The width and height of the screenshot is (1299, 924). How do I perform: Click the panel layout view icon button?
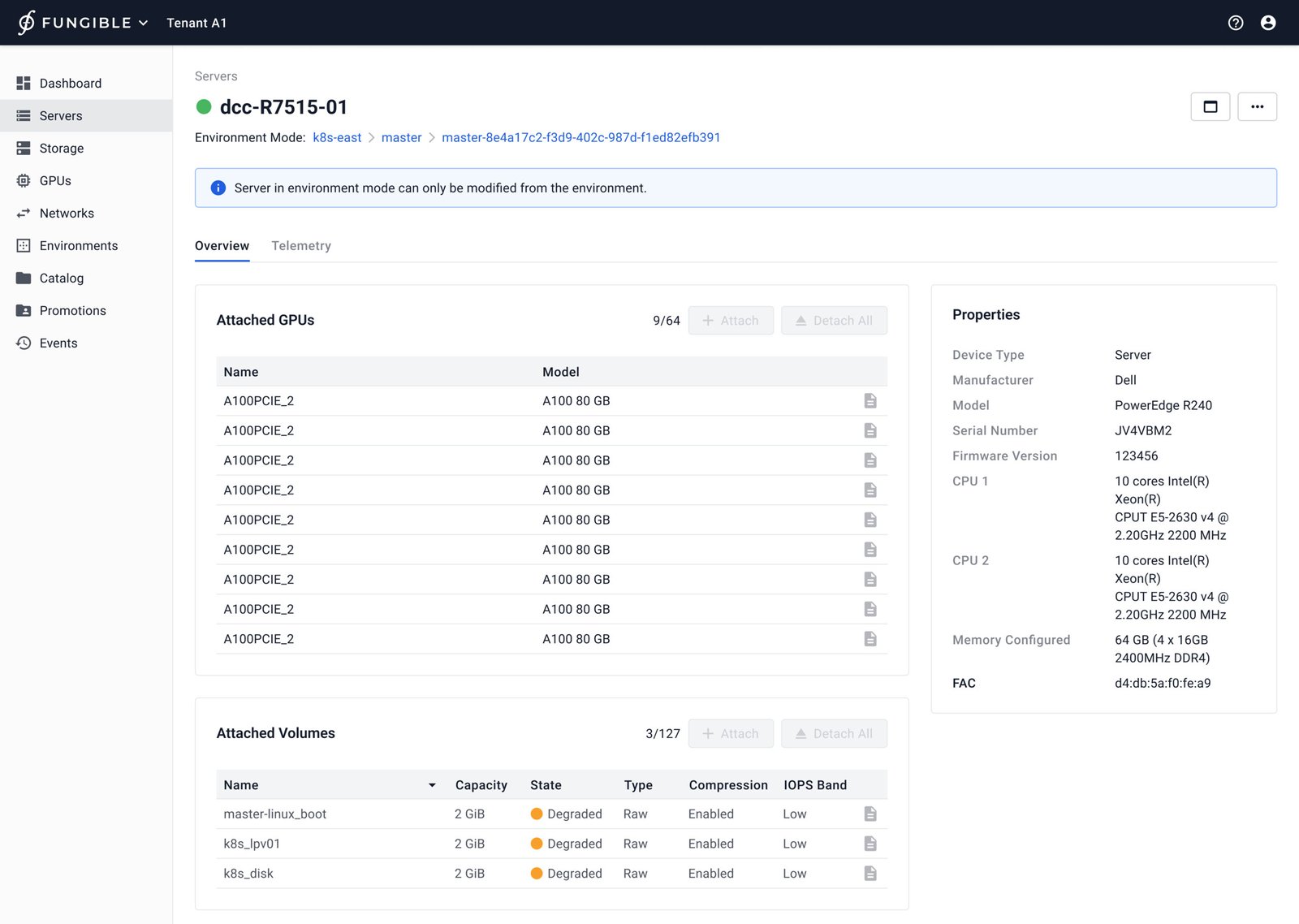pos(1210,106)
